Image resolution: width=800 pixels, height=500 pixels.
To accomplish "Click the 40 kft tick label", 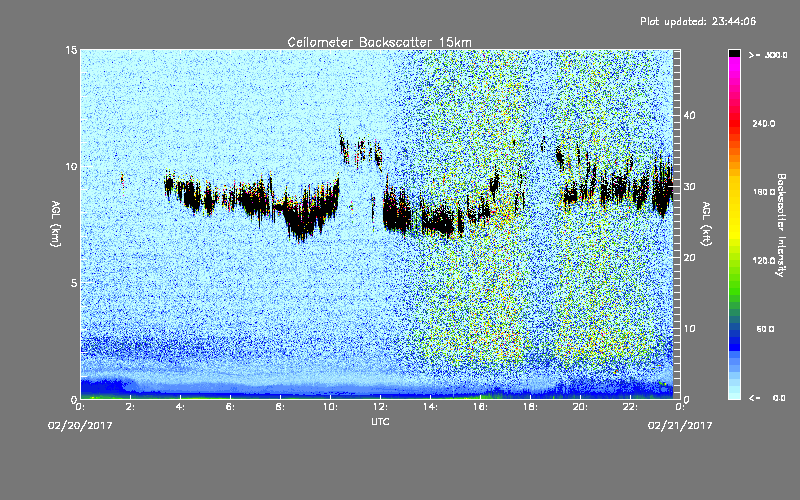I will [x=689, y=115].
